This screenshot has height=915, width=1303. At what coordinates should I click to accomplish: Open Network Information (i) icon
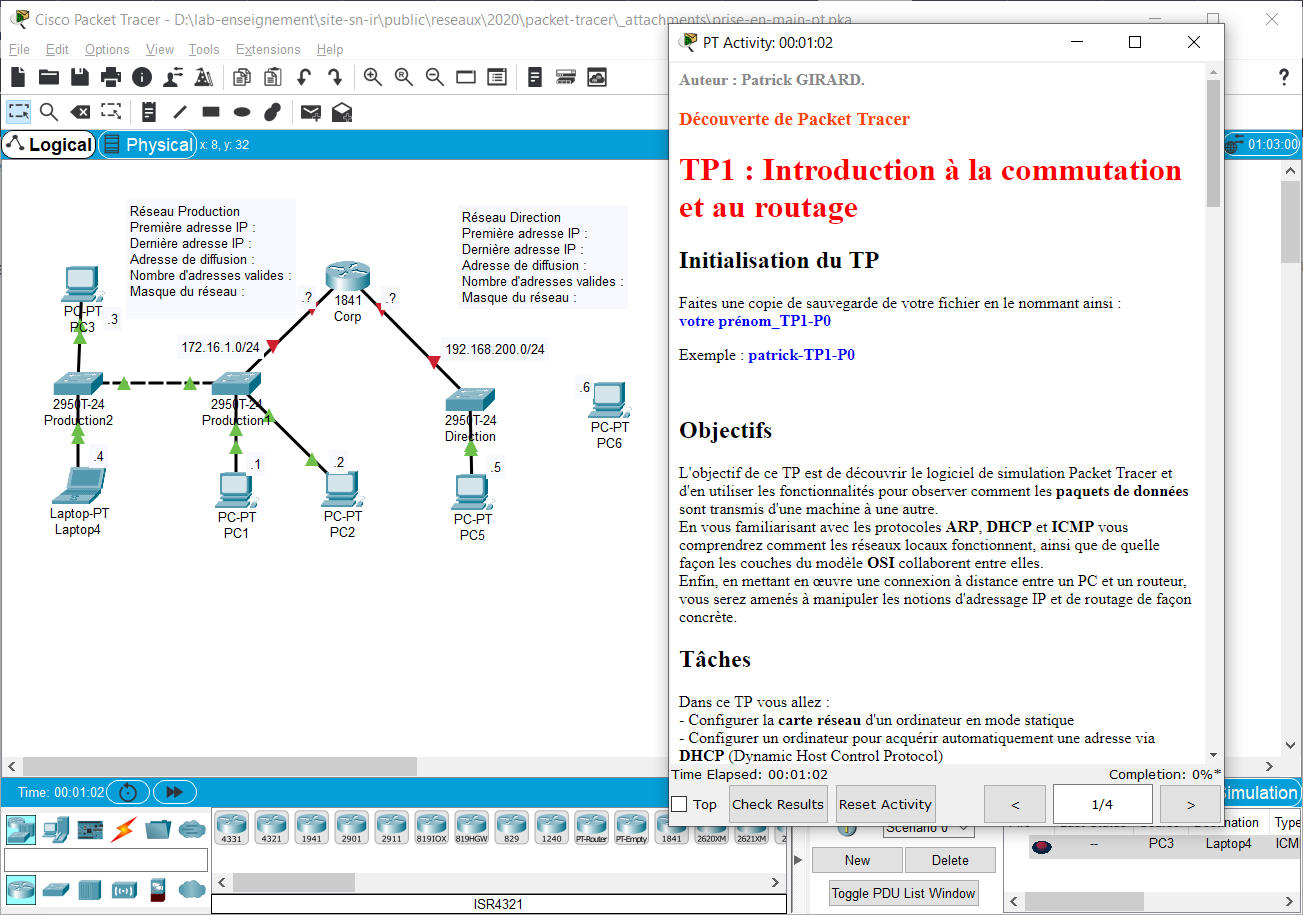(x=142, y=77)
